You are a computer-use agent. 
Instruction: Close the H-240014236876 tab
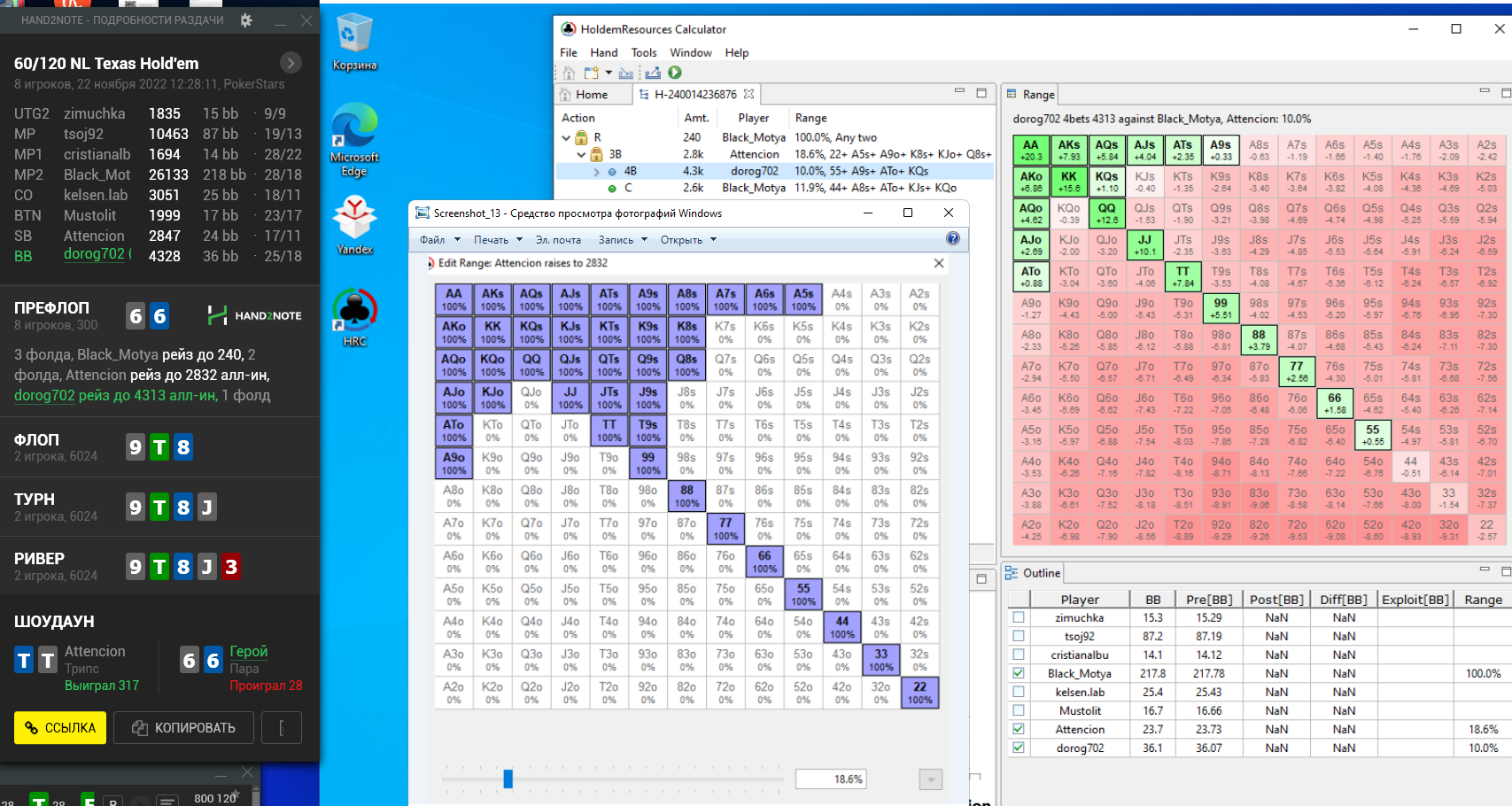pos(749,94)
